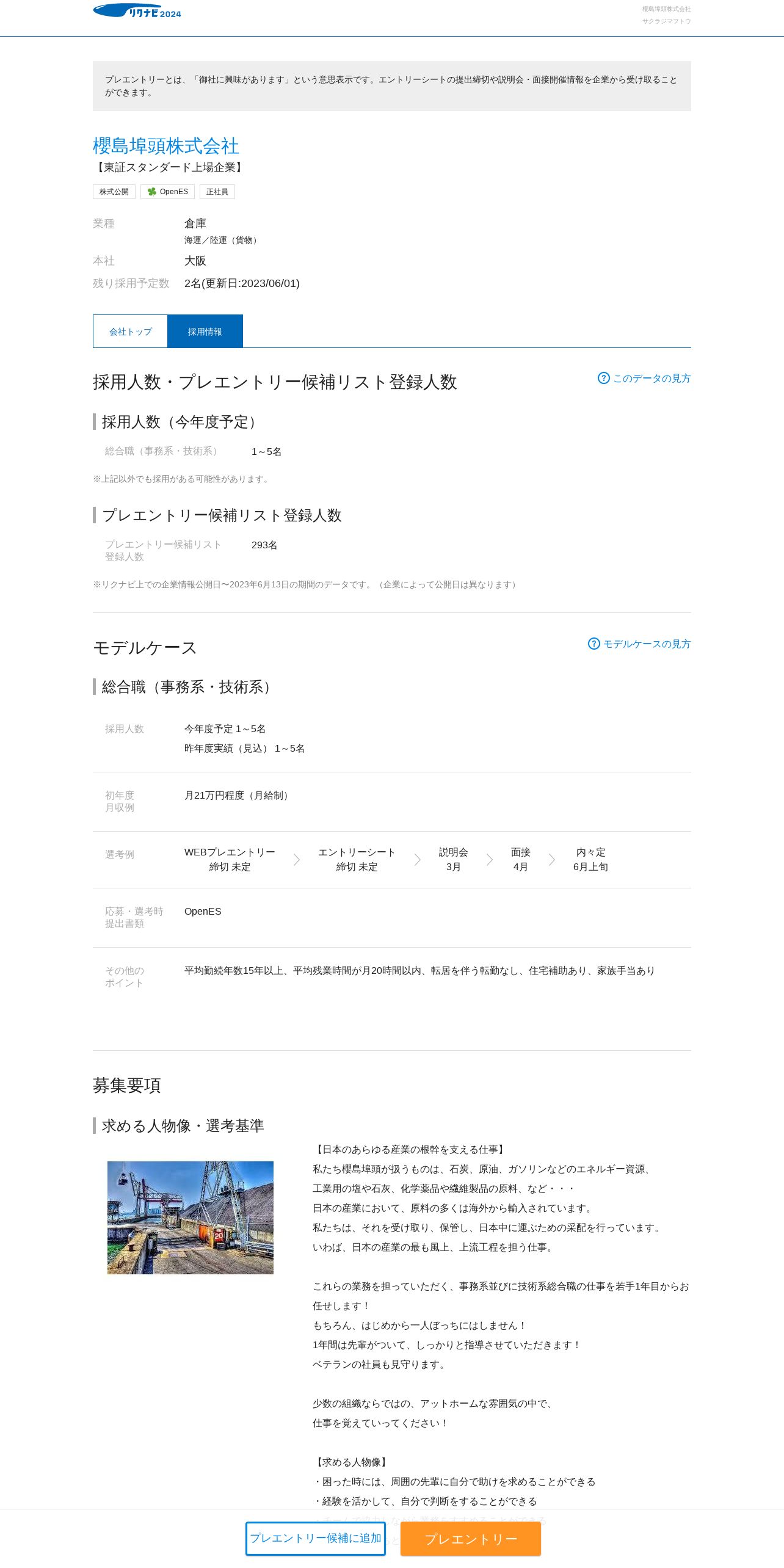Viewport: 784px width, 1568px height.
Task: Click the 月21万円程度（月給制） salary text
Action: tap(238, 795)
